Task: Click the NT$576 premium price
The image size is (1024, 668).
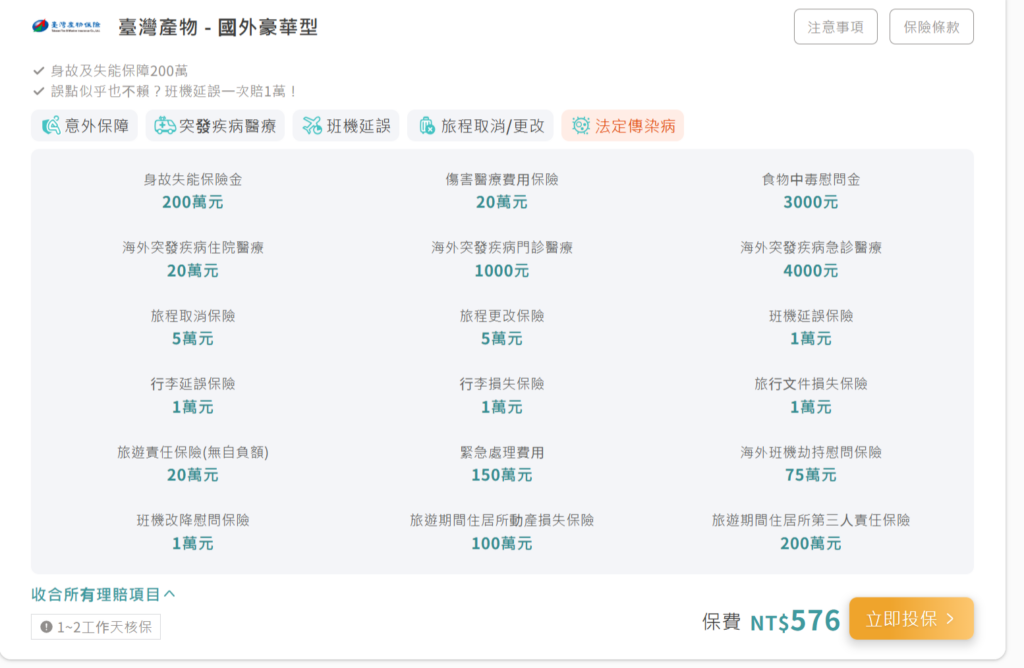Action: point(795,621)
